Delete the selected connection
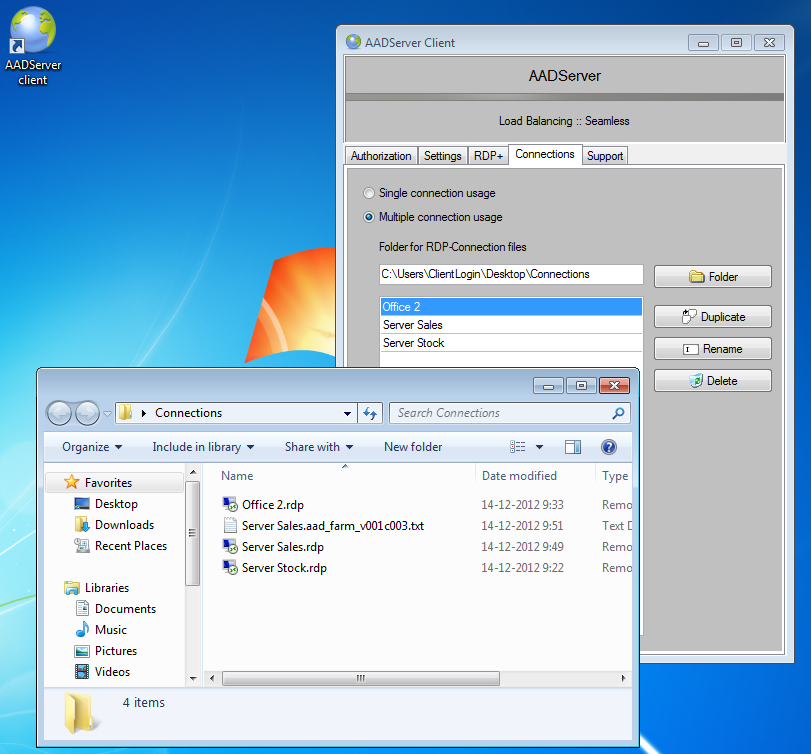This screenshot has height=754, width=811. point(712,381)
